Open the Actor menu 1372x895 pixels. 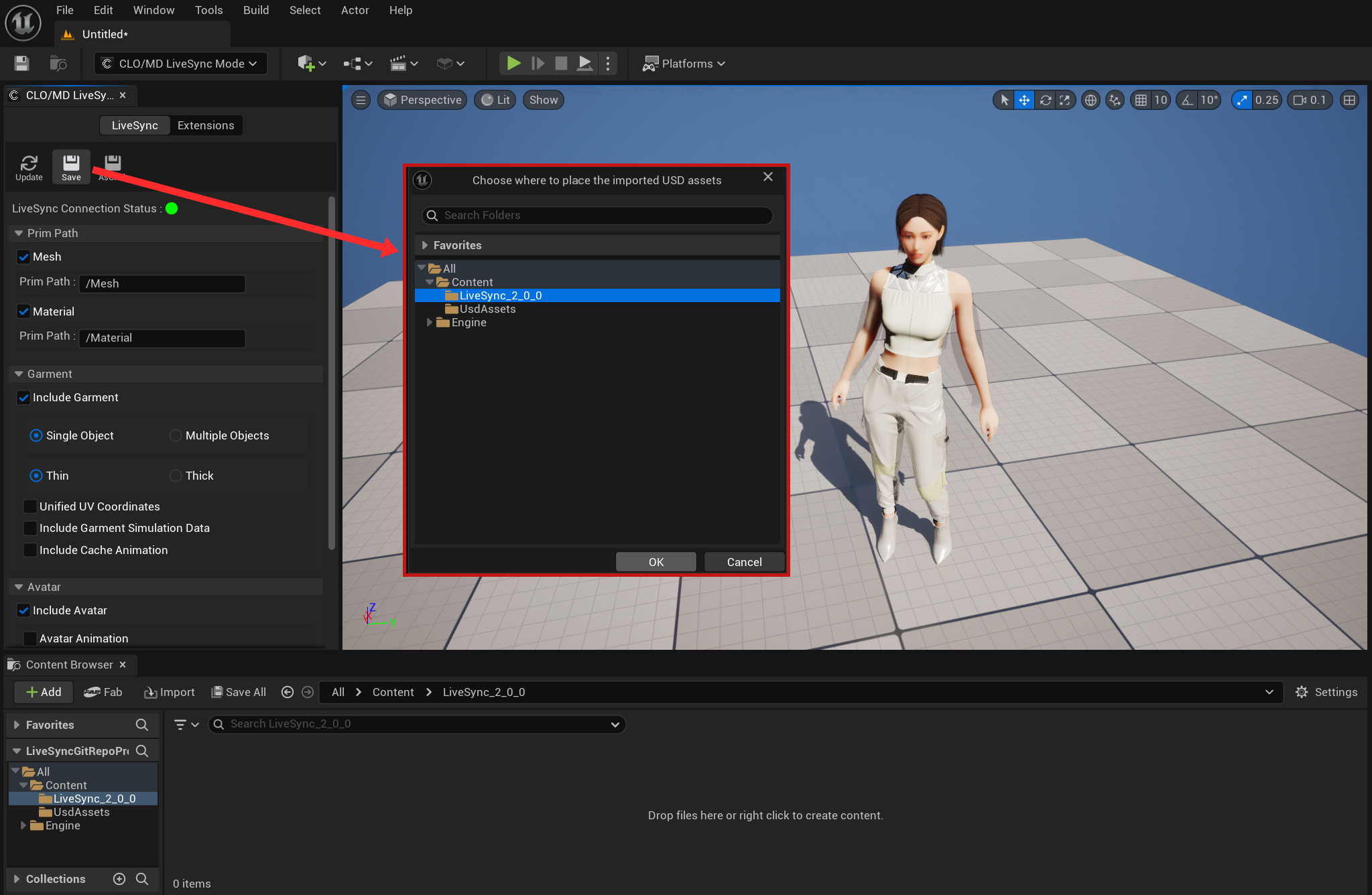(355, 10)
